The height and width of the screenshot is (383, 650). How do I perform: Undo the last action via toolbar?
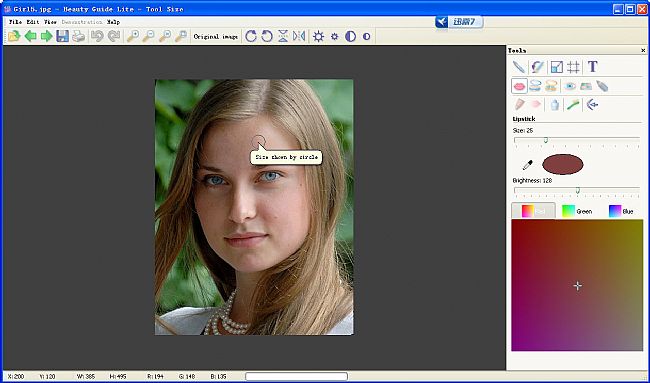tap(97, 36)
